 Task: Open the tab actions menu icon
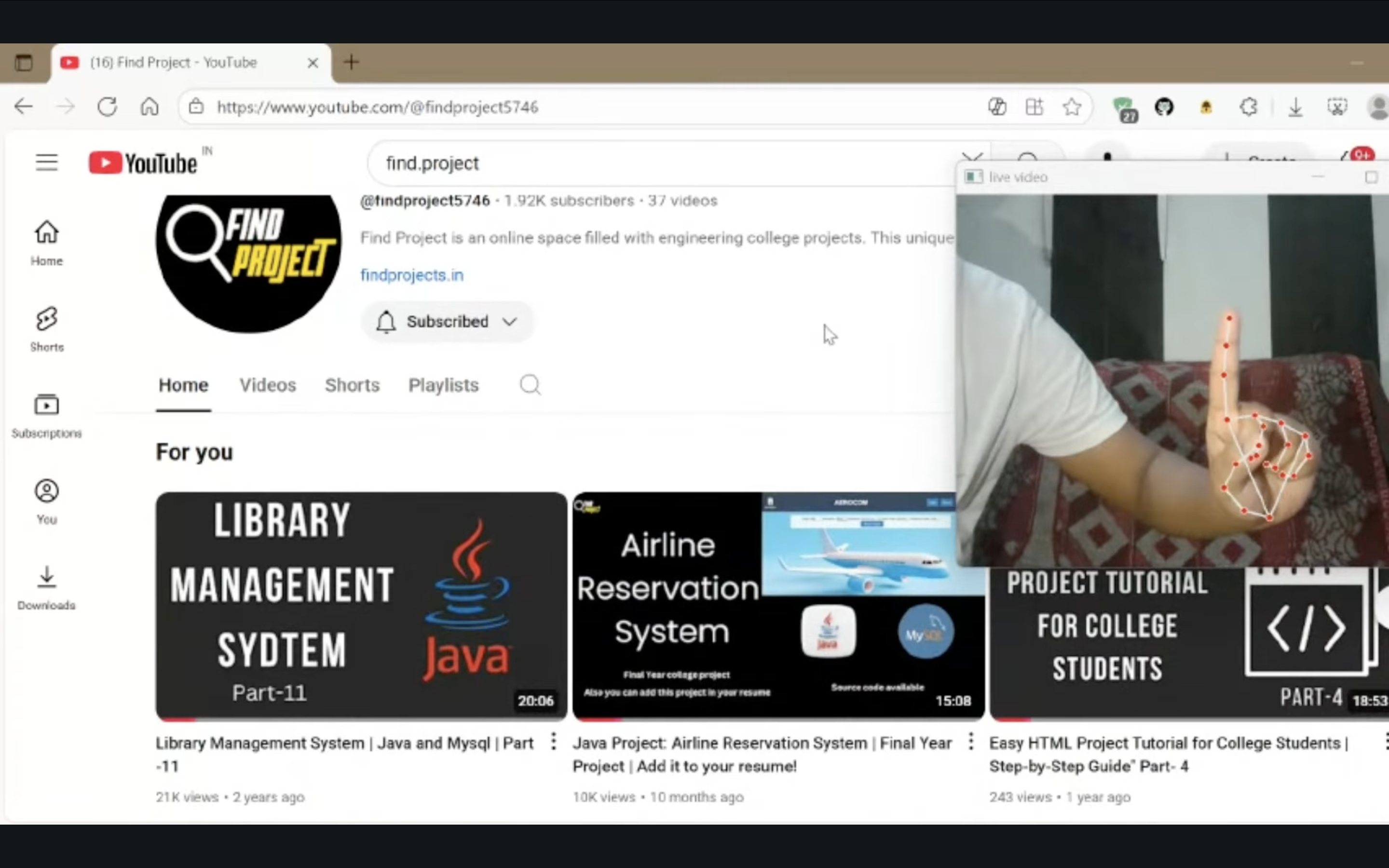[24, 62]
